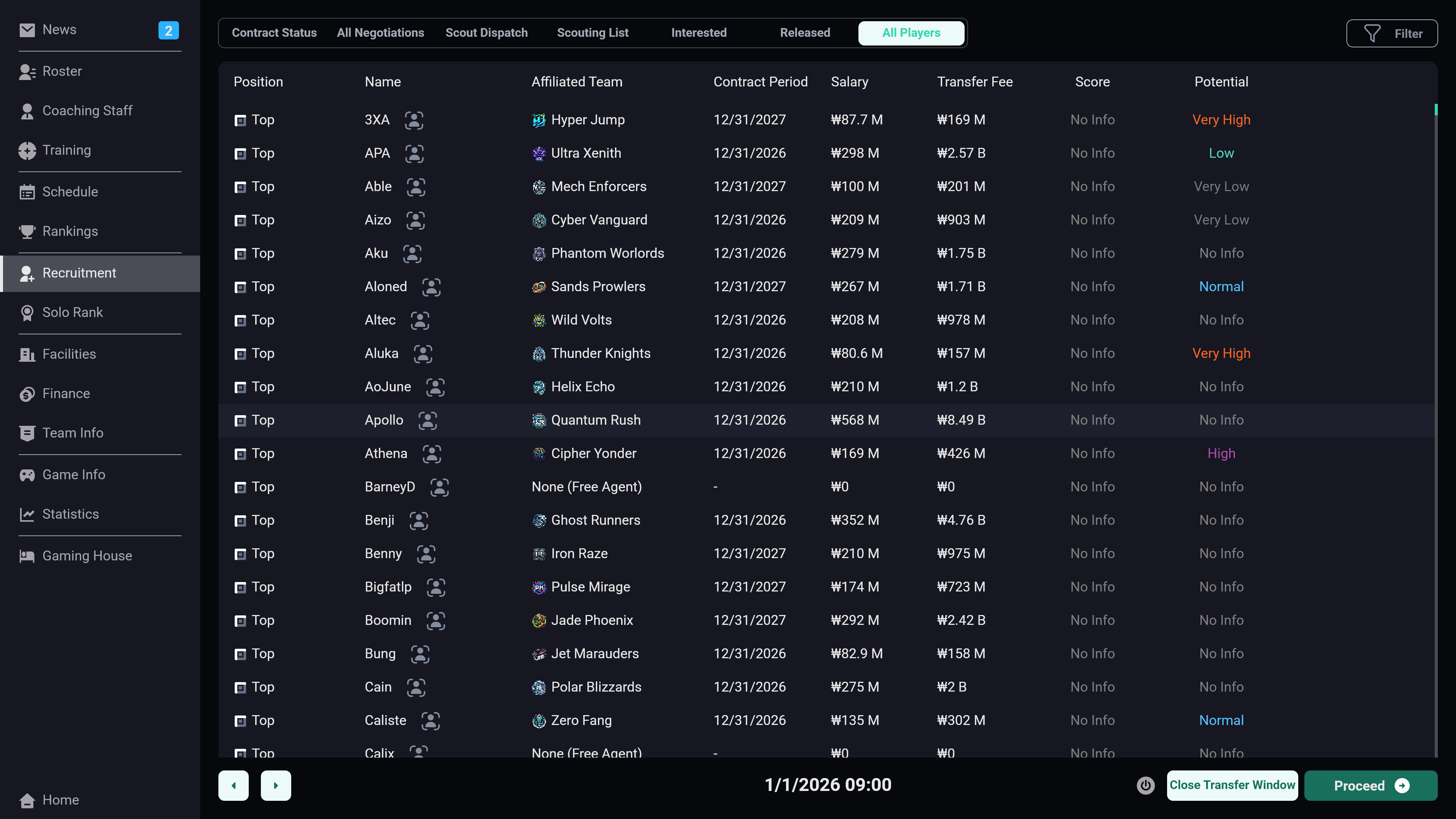
Task: Go to the Solo Rank page
Action: tap(72, 312)
